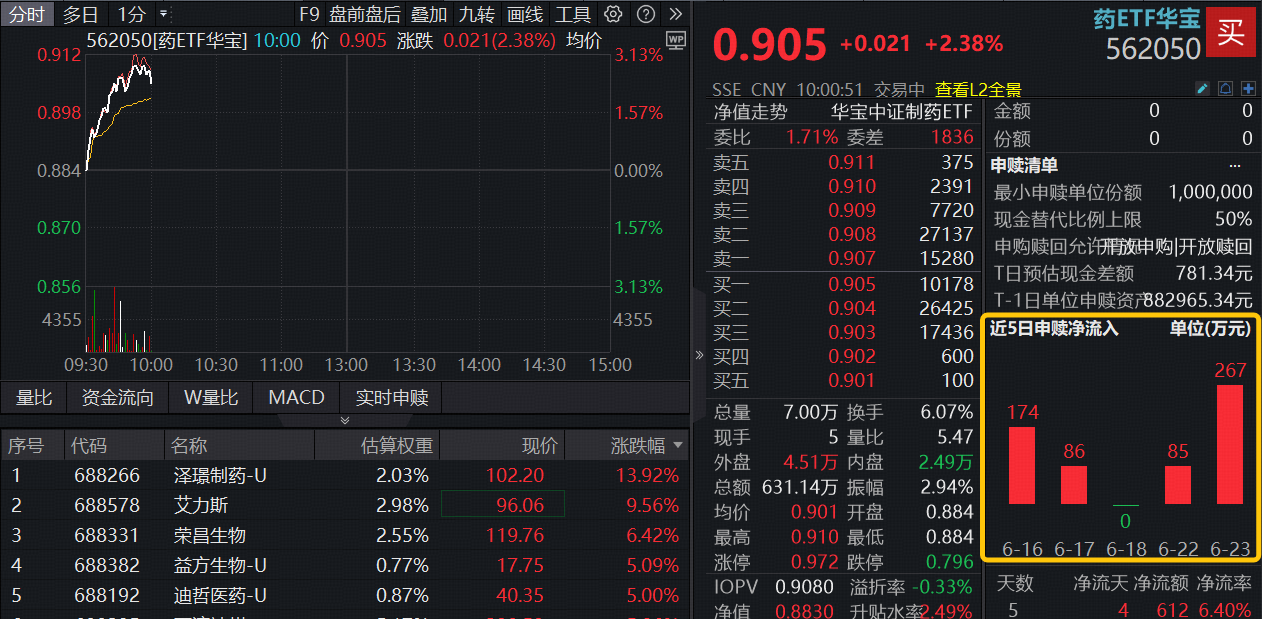This screenshot has height=619, width=1262.
Task: Toggle 九转 indicator
Action: point(477,14)
